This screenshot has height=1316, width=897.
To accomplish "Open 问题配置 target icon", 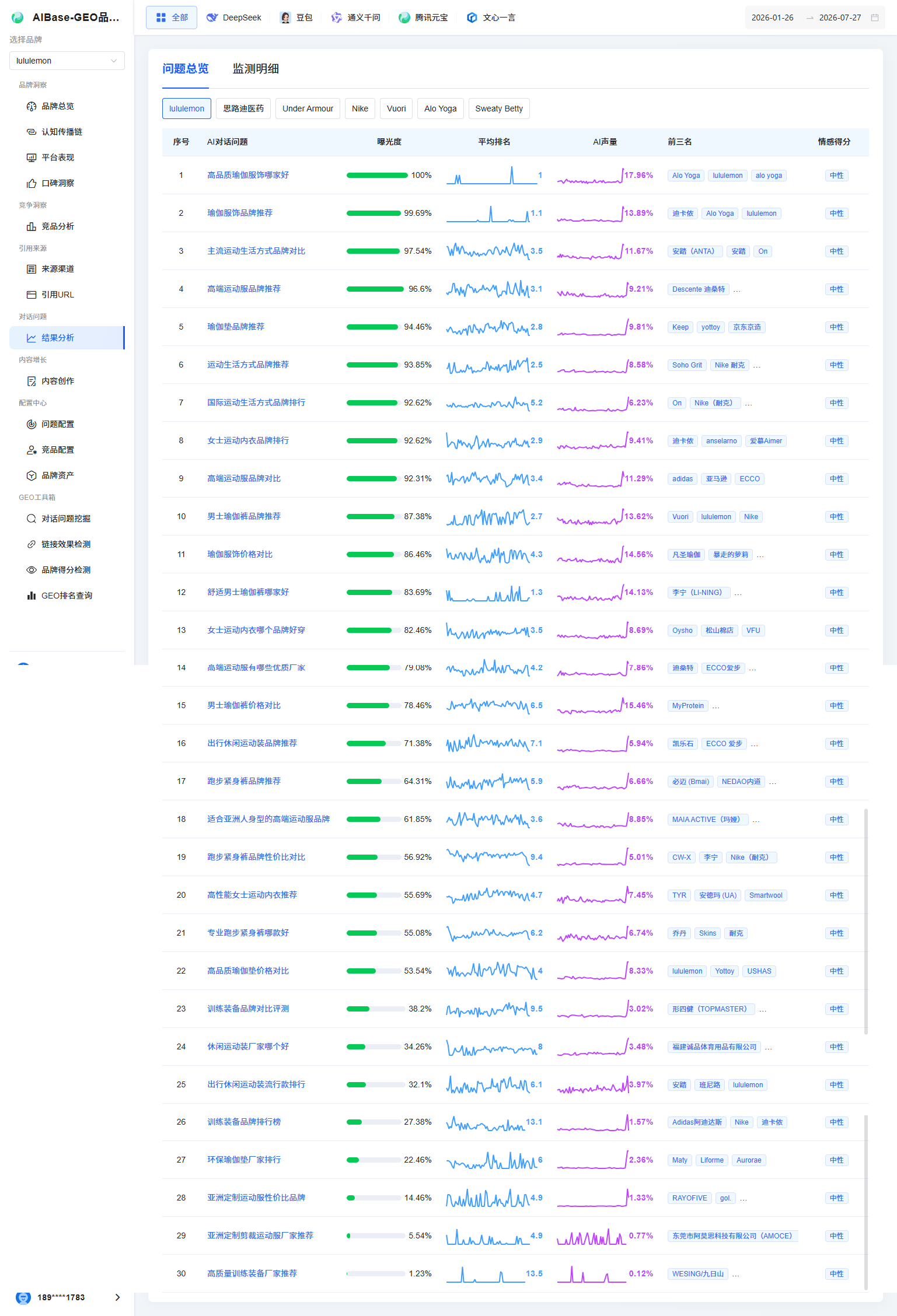I will [x=32, y=424].
